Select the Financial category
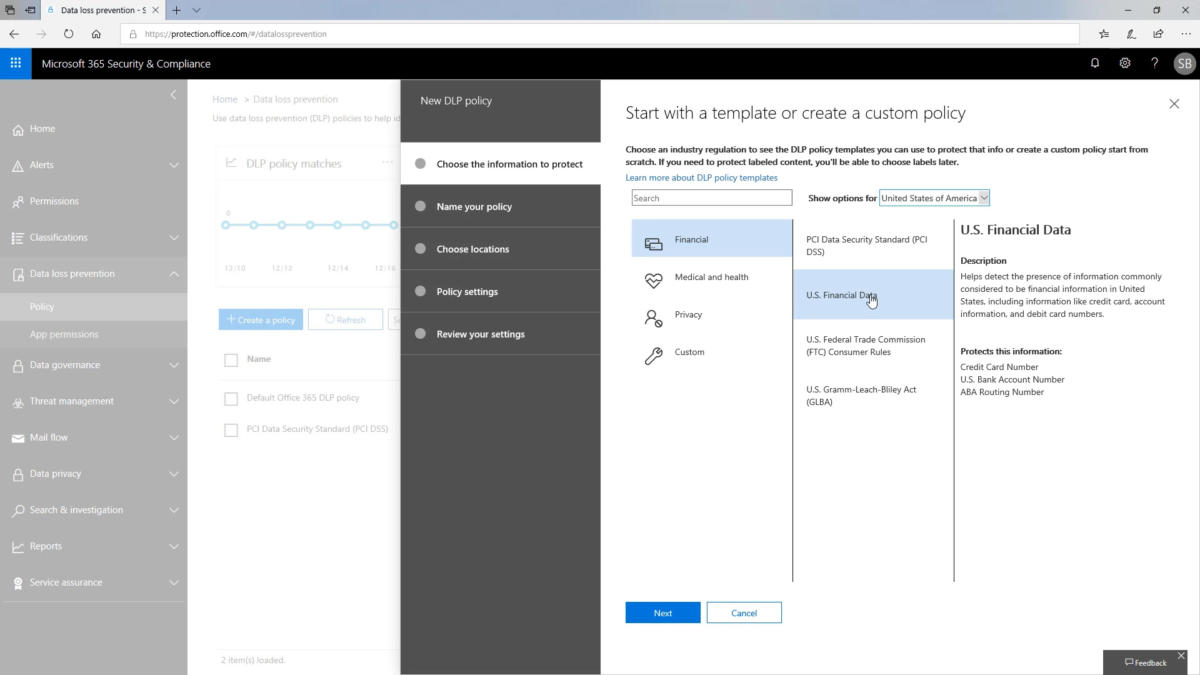Screen dimensions: 1200x675 (x=711, y=240)
